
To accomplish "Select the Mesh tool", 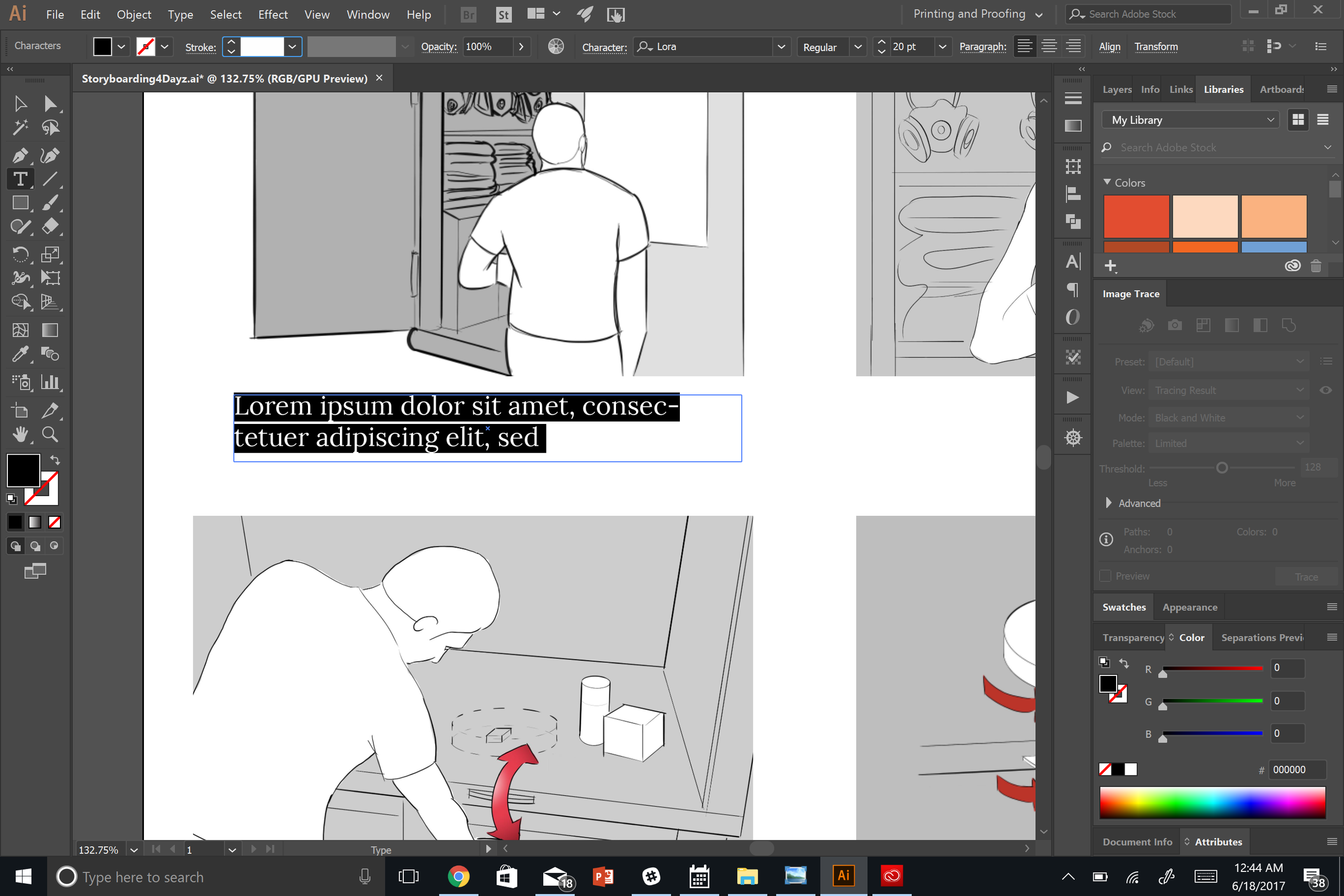I will 21,330.
